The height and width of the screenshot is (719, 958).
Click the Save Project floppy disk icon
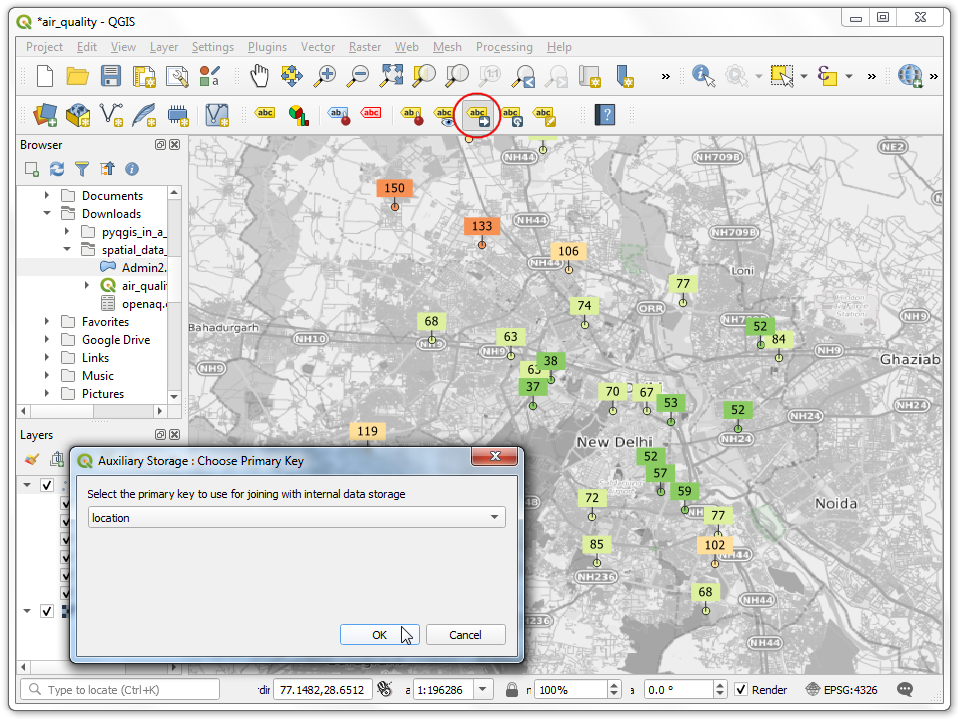[x=111, y=76]
